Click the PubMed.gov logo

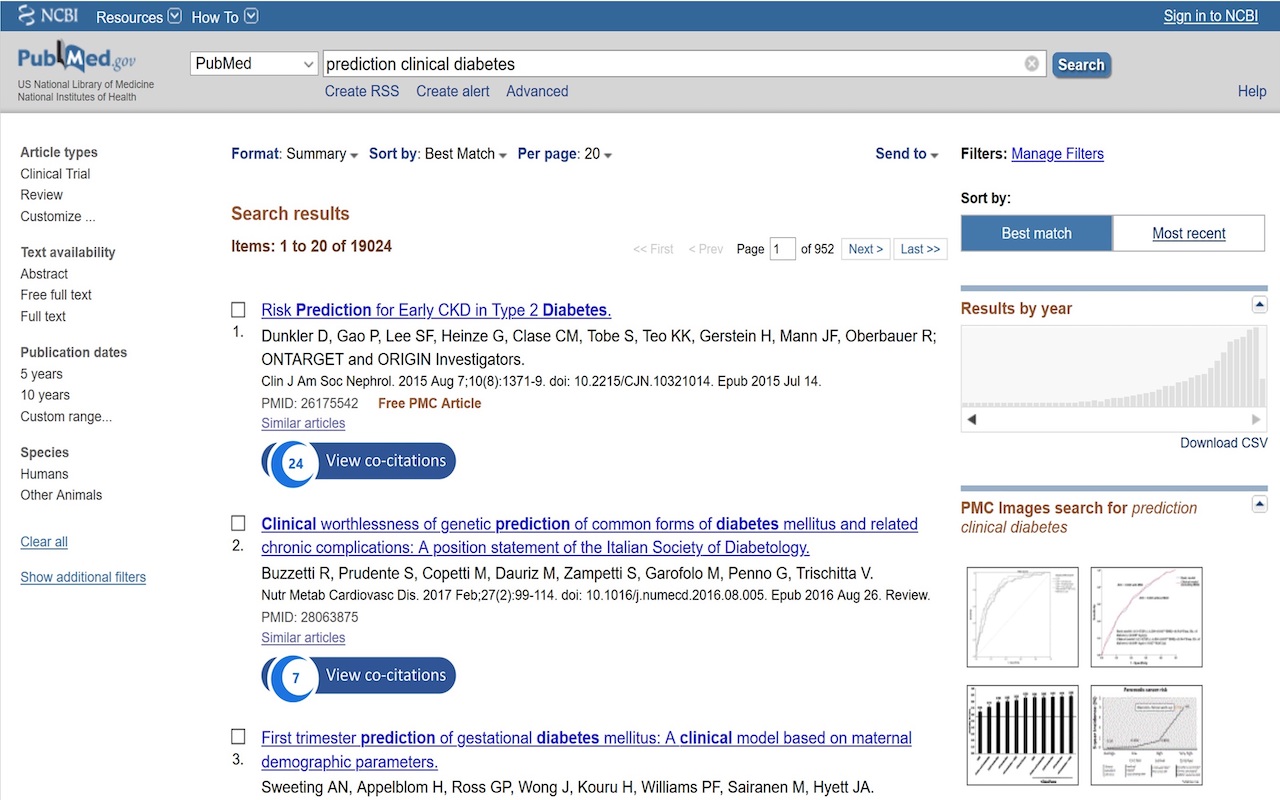pyautogui.click(x=76, y=58)
